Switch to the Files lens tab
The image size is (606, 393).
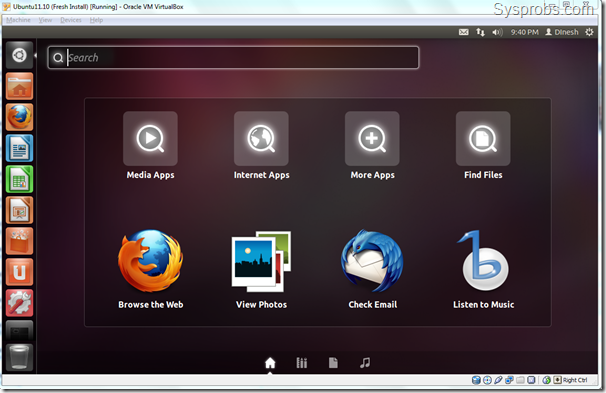tap(333, 363)
